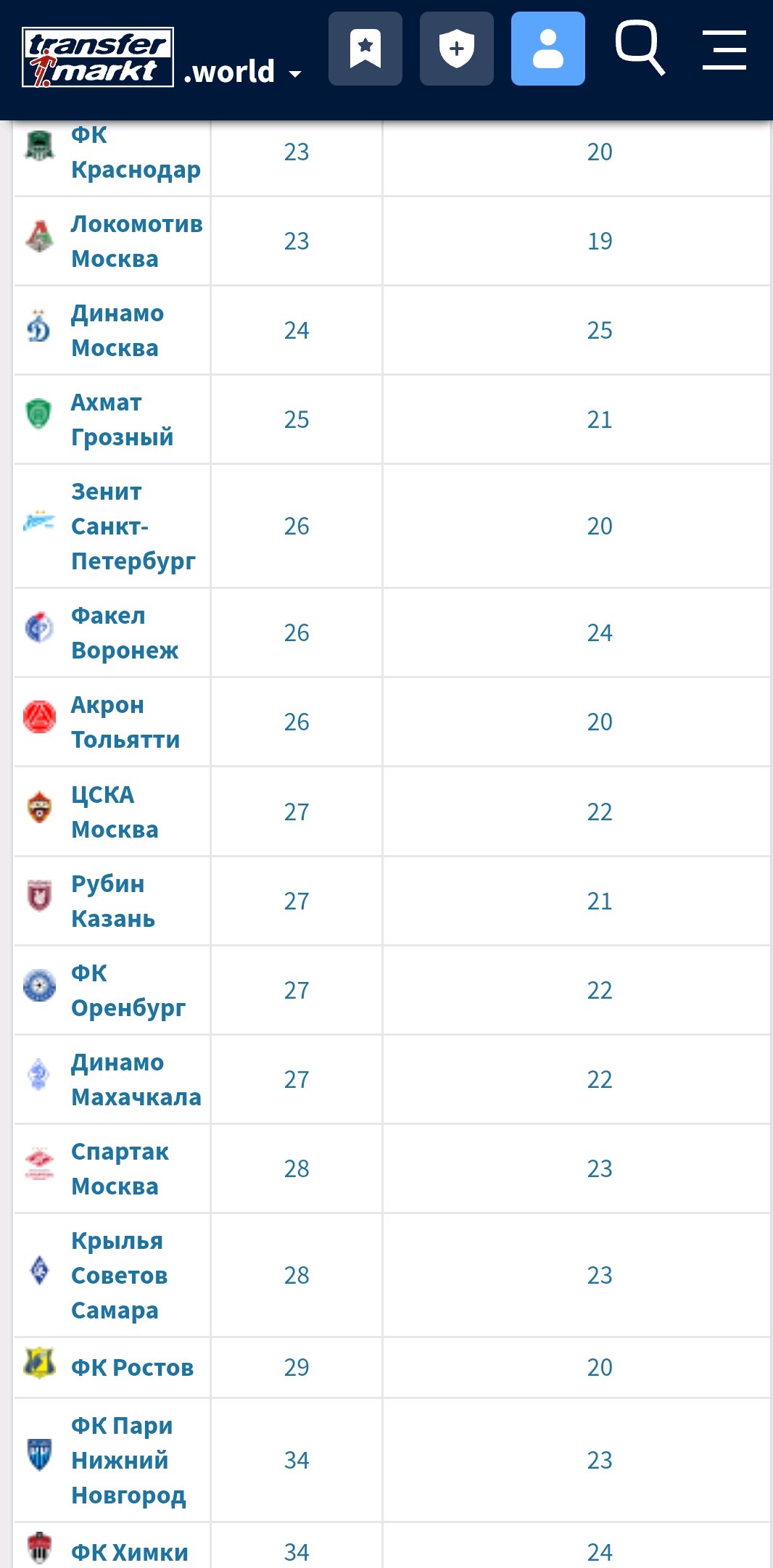Image resolution: width=773 pixels, height=1568 pixels.
Task: Click the Dinamo Moscow club crest
Action: 39,326
